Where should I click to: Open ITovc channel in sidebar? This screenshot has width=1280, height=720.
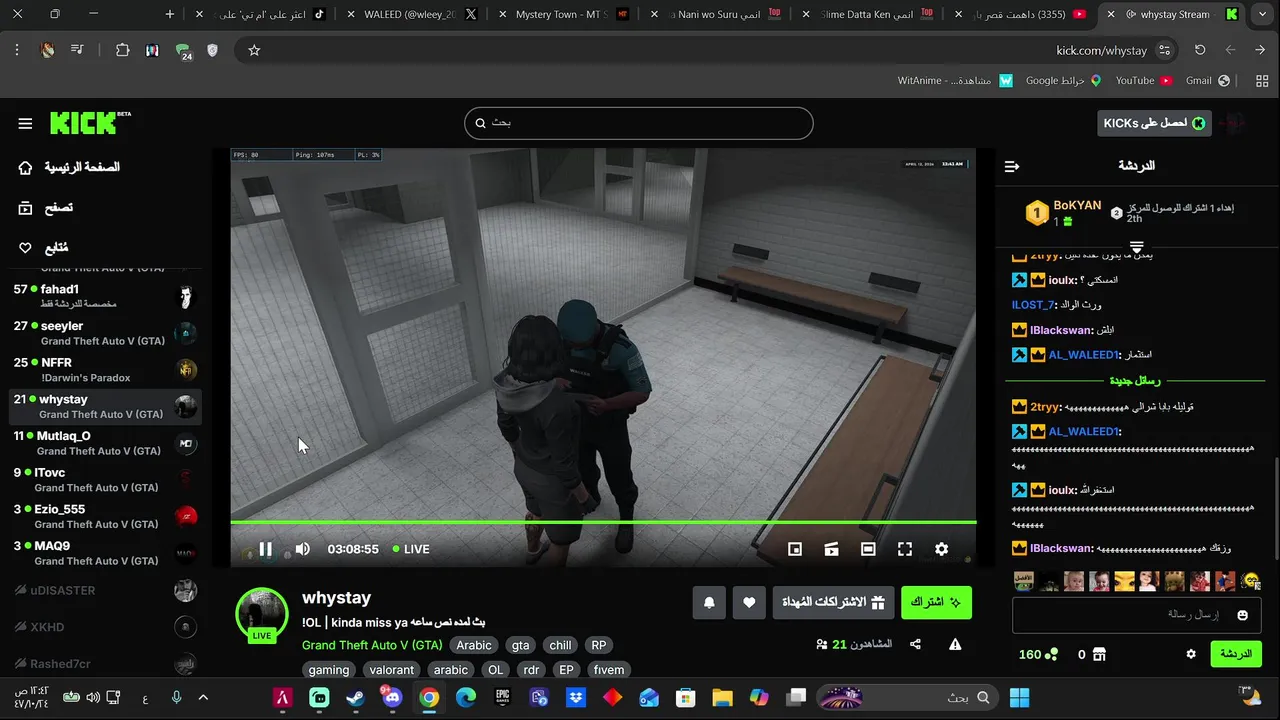[x=104, y=480]
